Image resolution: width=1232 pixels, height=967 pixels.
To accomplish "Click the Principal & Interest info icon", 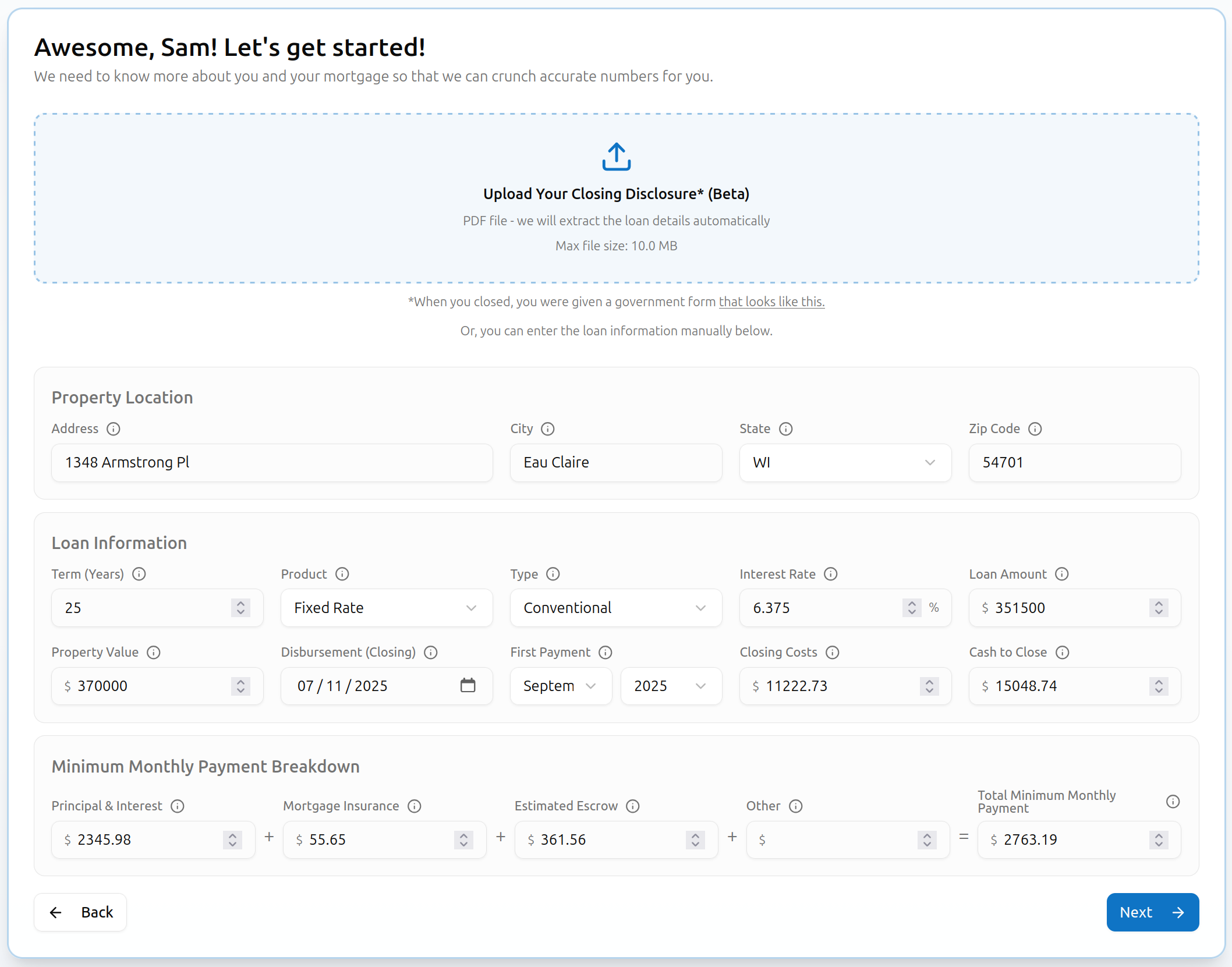I will coord(178,806).
